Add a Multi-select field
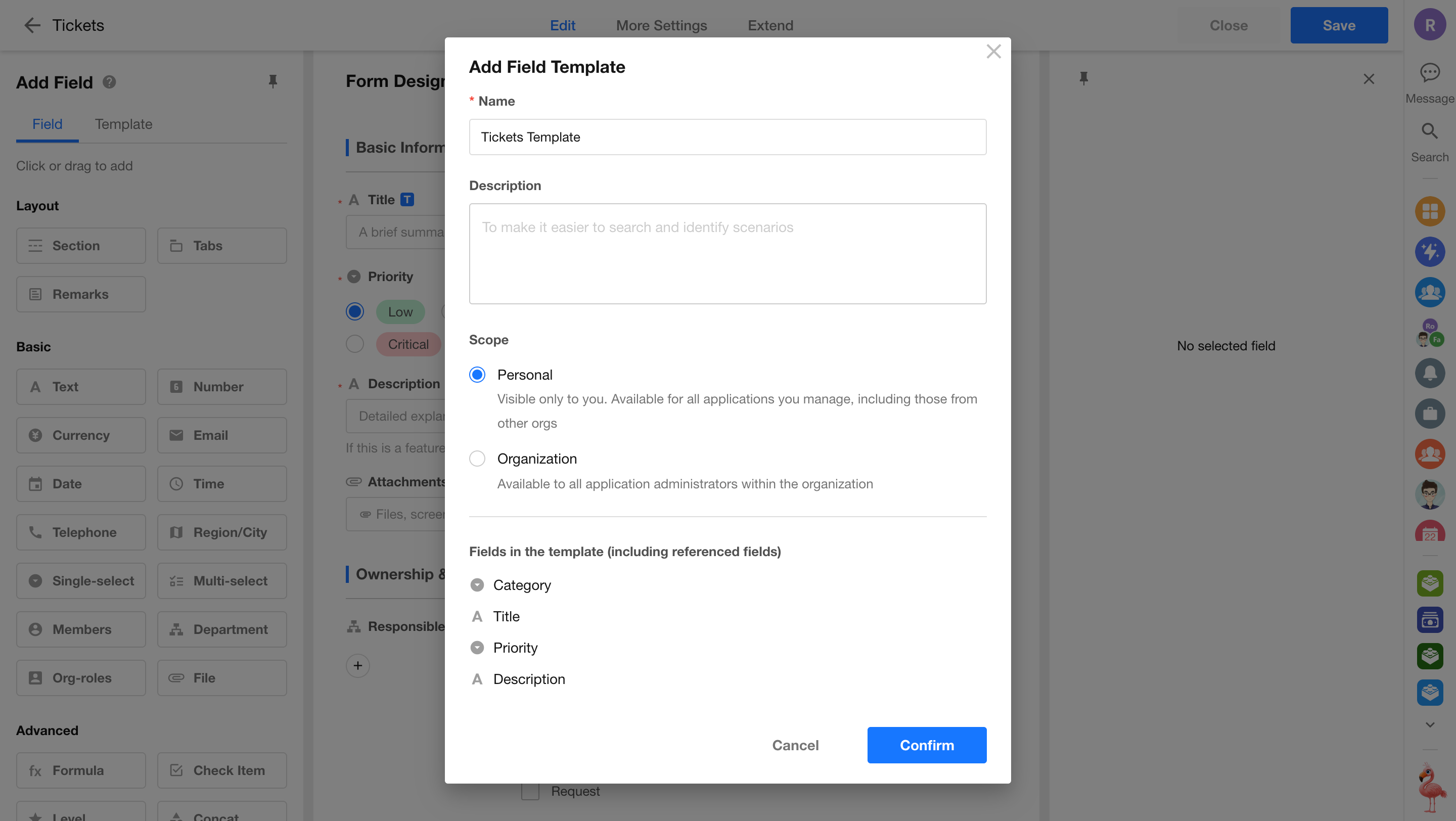The image size is (1456, 821). pos(221,581)
